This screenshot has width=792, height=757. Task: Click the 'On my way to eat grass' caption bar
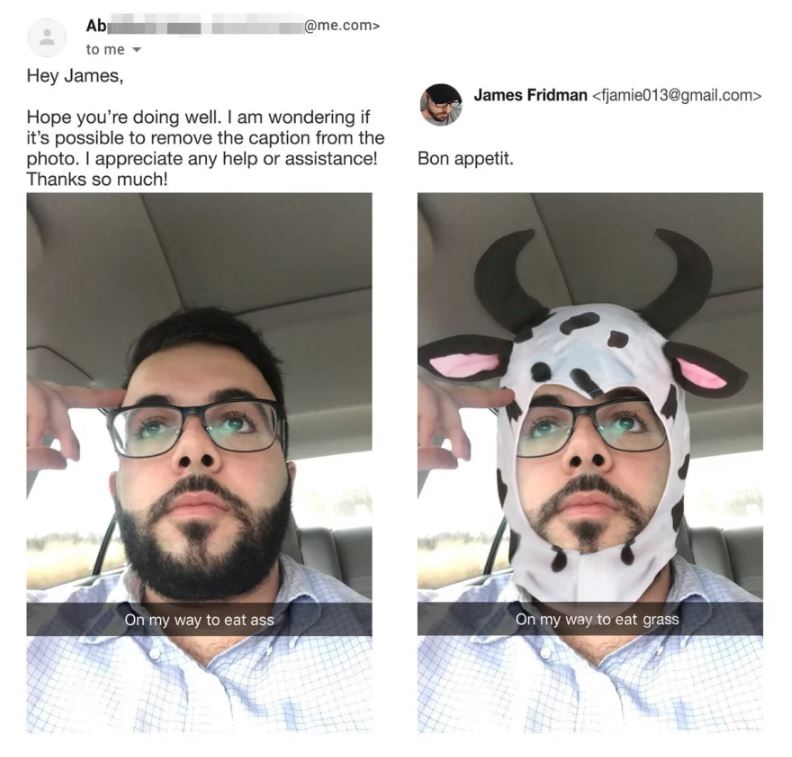click(x=590, y=619)
